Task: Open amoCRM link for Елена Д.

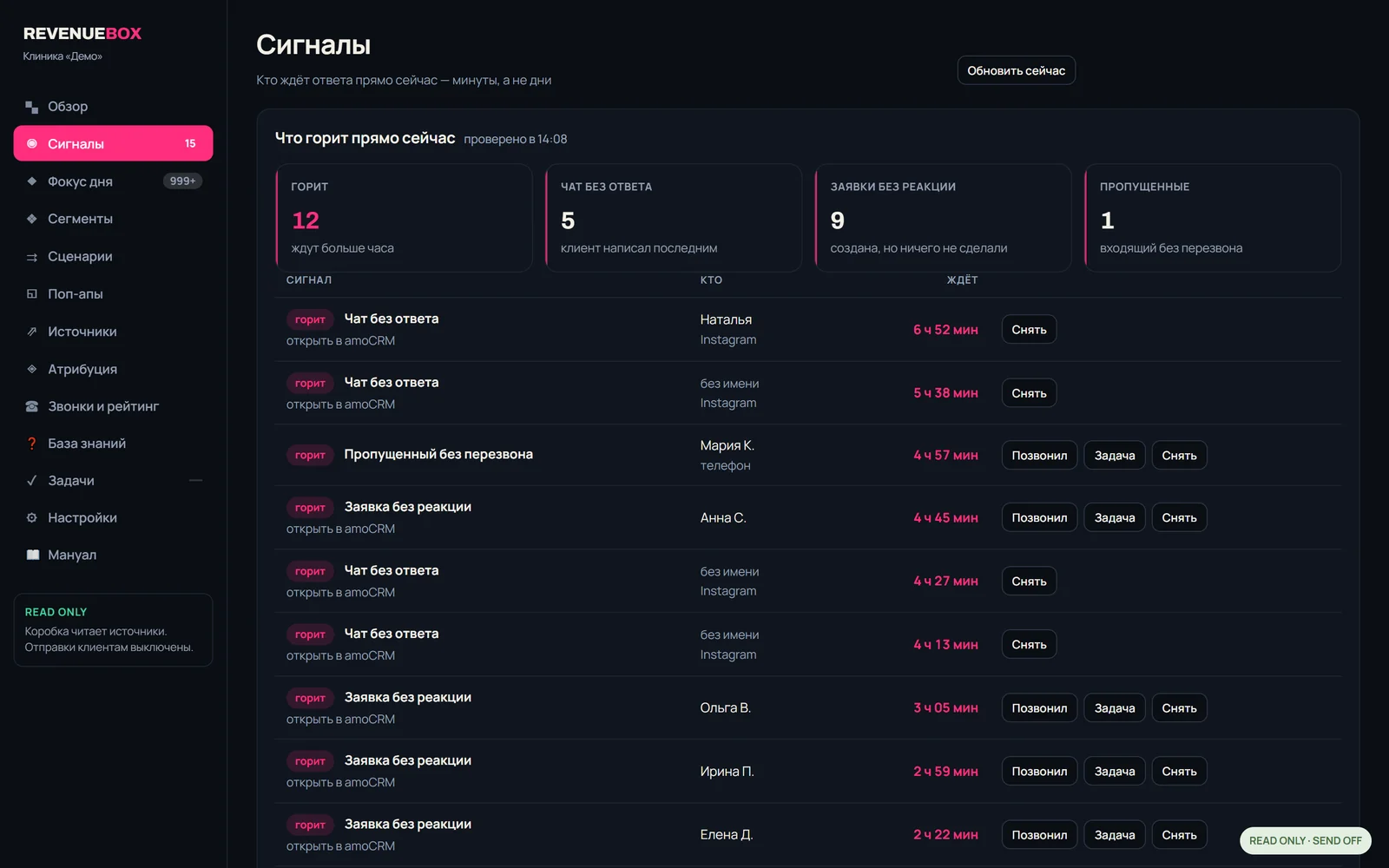Action: point(340,846)
